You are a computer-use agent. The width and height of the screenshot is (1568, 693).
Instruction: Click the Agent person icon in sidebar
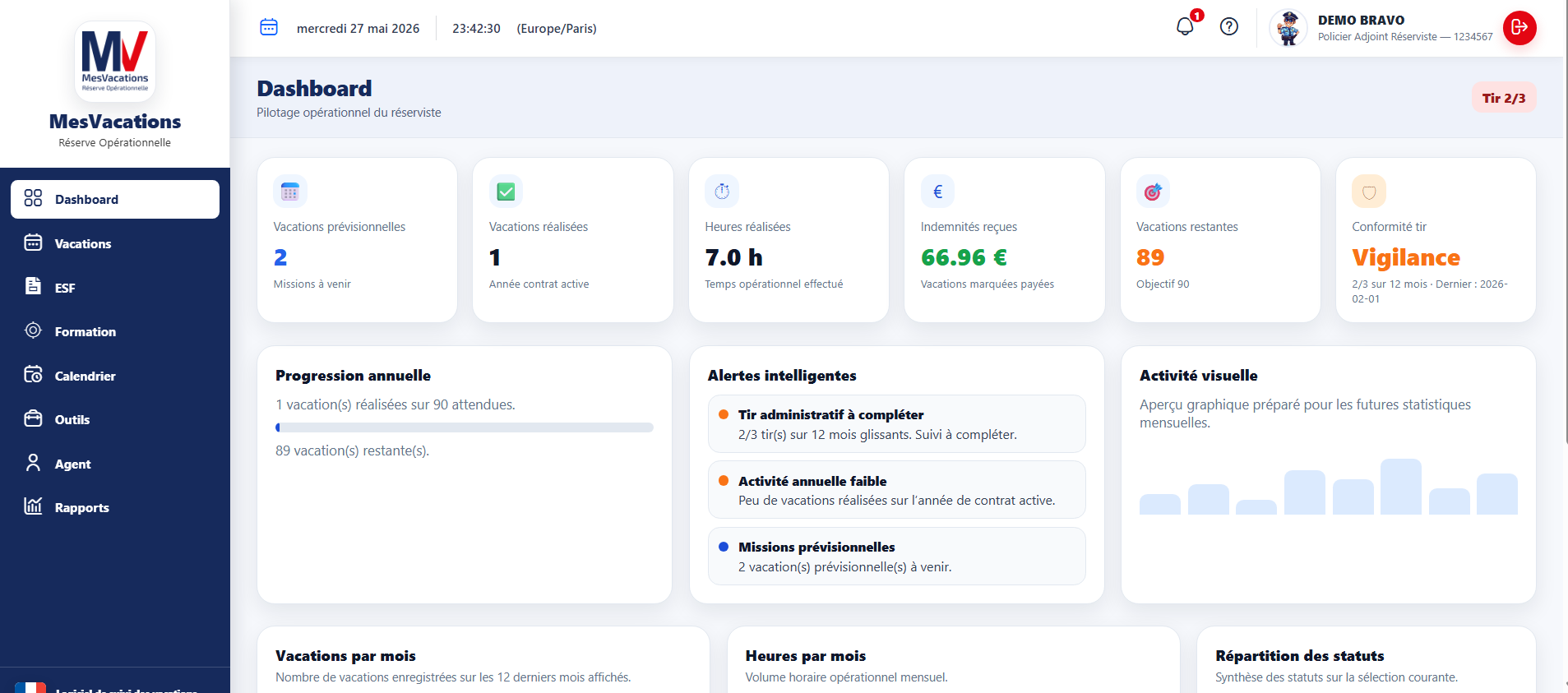(x=33, y=463)
